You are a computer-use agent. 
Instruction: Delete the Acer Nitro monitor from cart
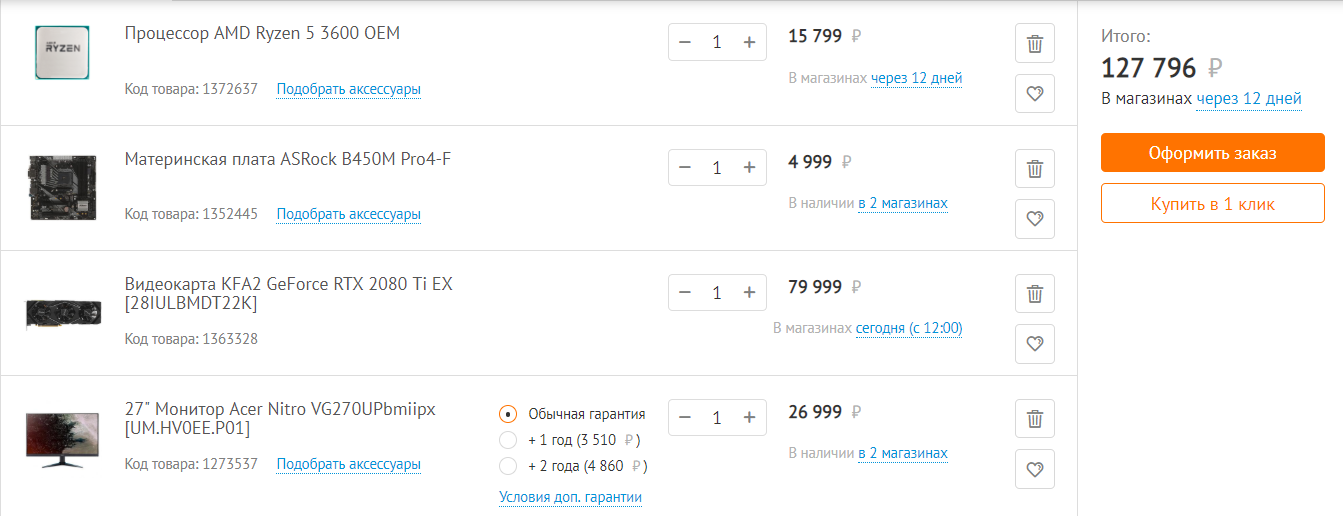tap(1035, 419)
